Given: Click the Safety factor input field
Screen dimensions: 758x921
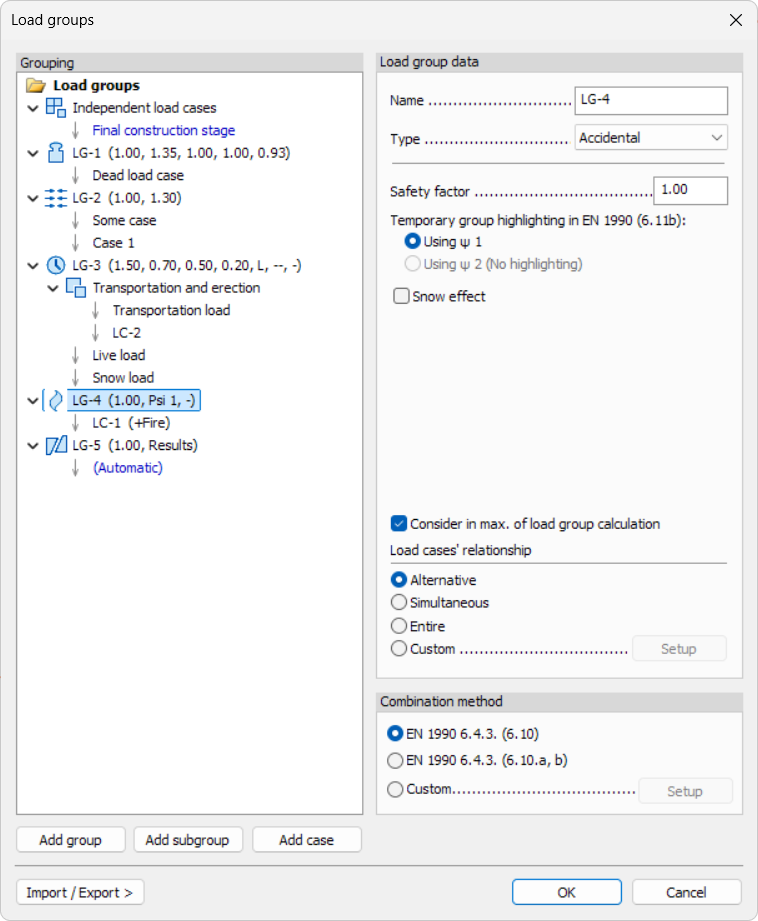Looking at the screenshot, I should click(690, 190).
